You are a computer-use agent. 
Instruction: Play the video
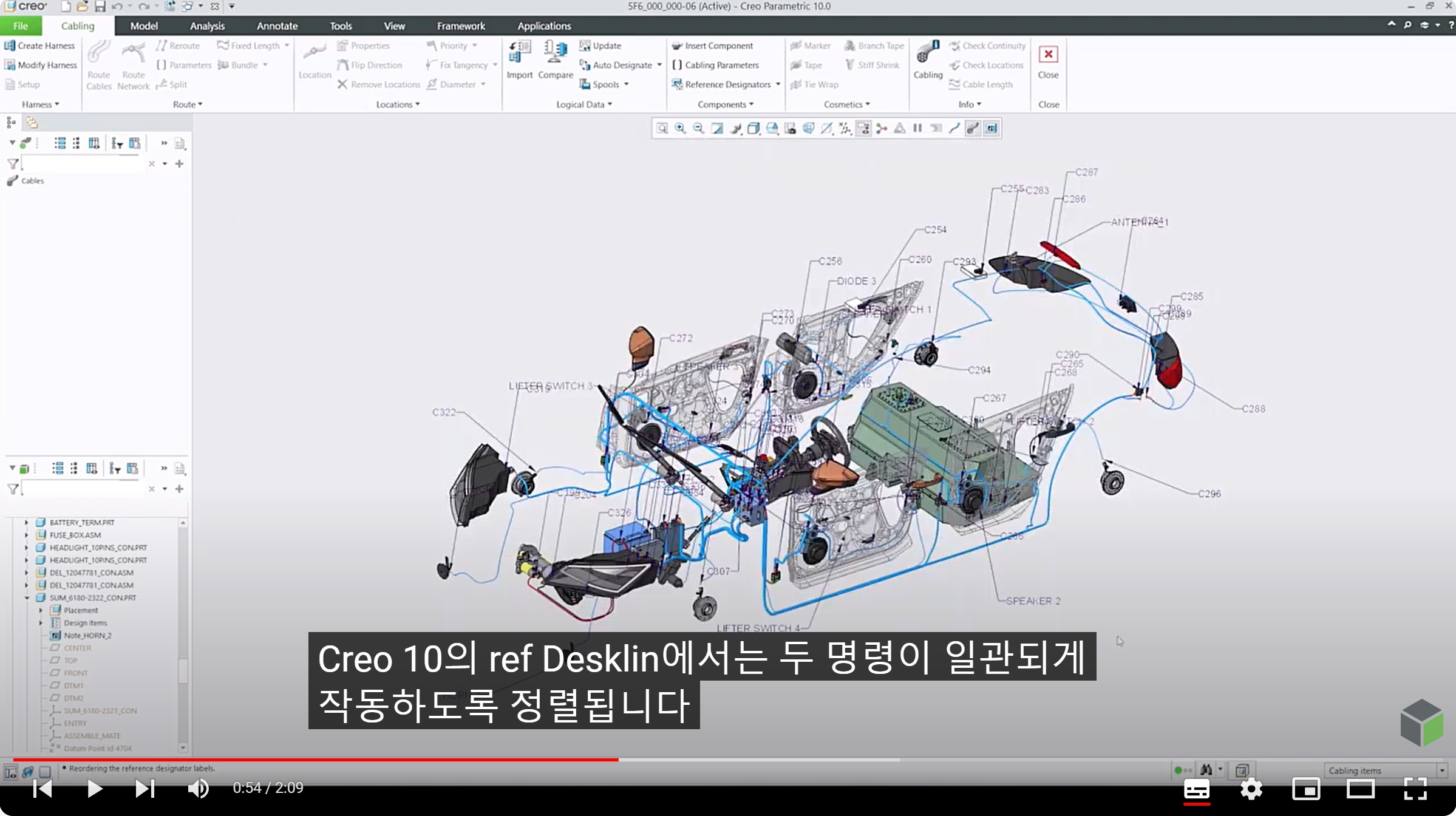pos(94,789)
